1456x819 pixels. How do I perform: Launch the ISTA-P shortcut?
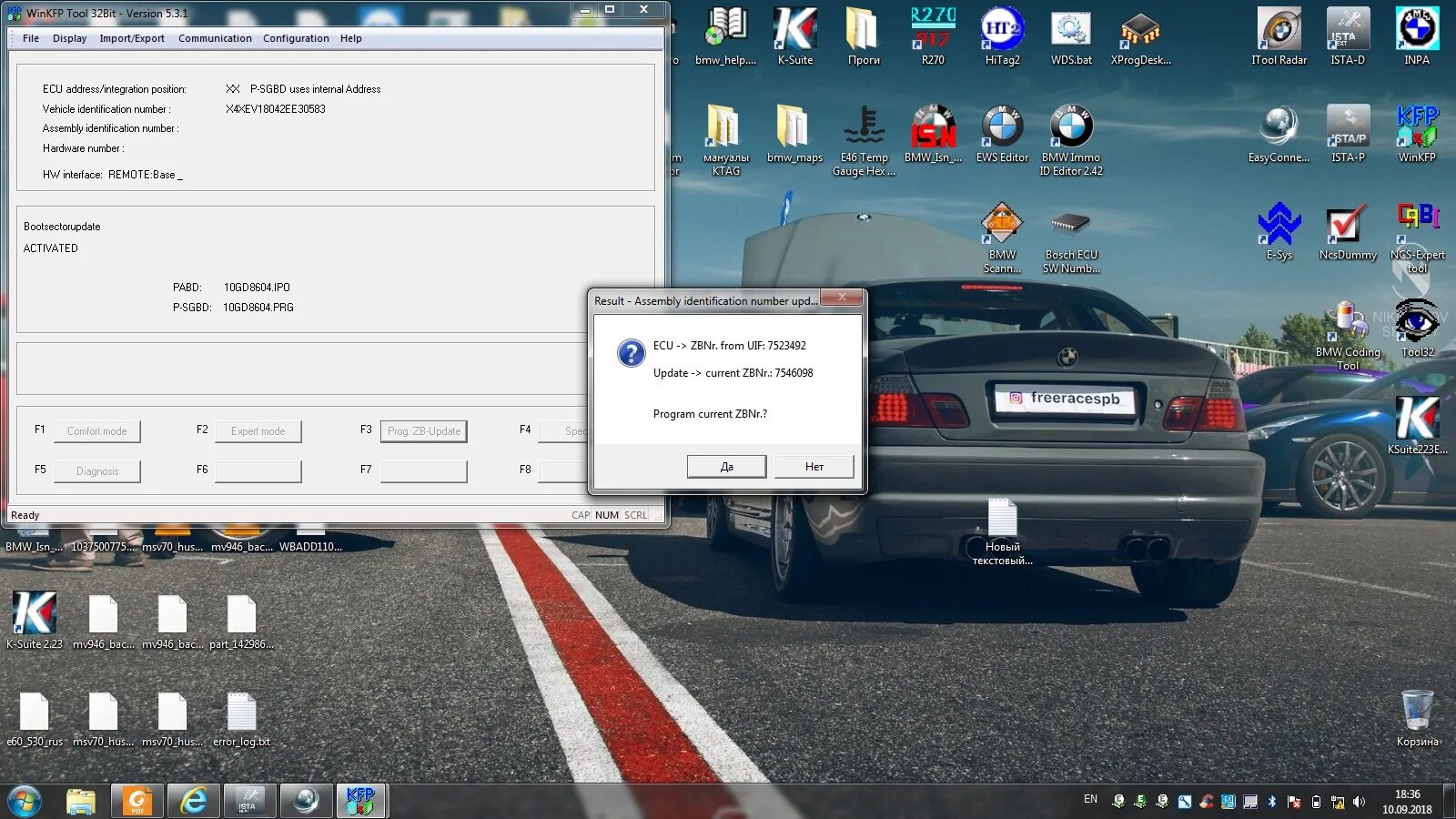coord(1348,135)
